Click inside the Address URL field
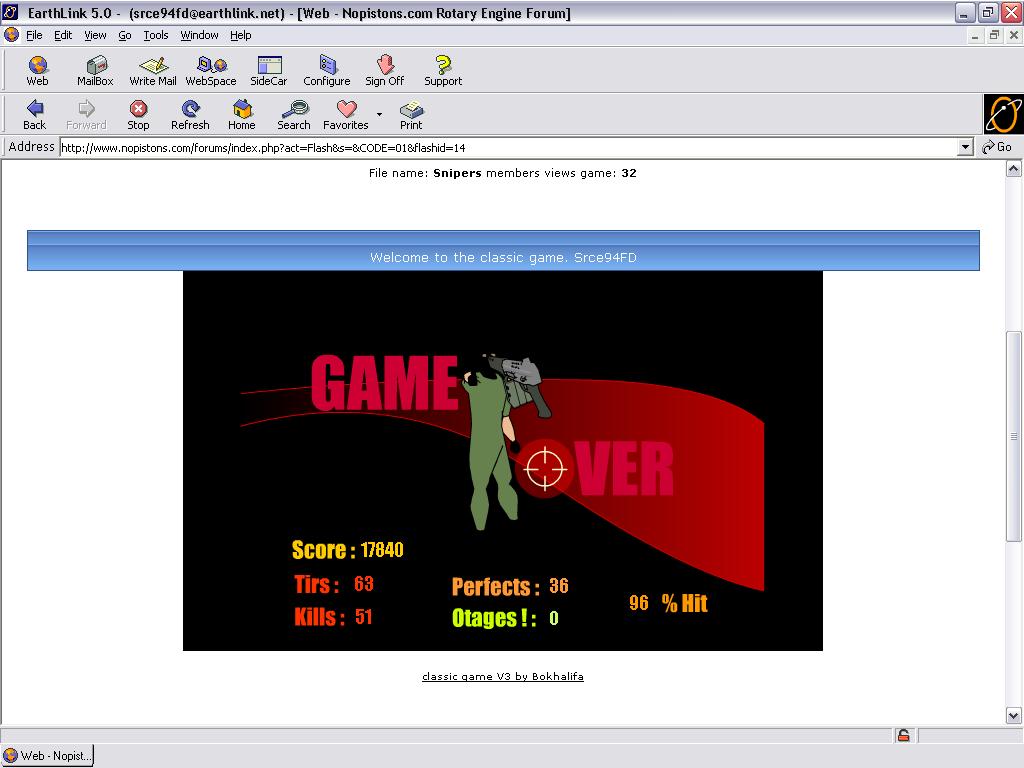The image size is (1024, 768). [x=500, y=148]
